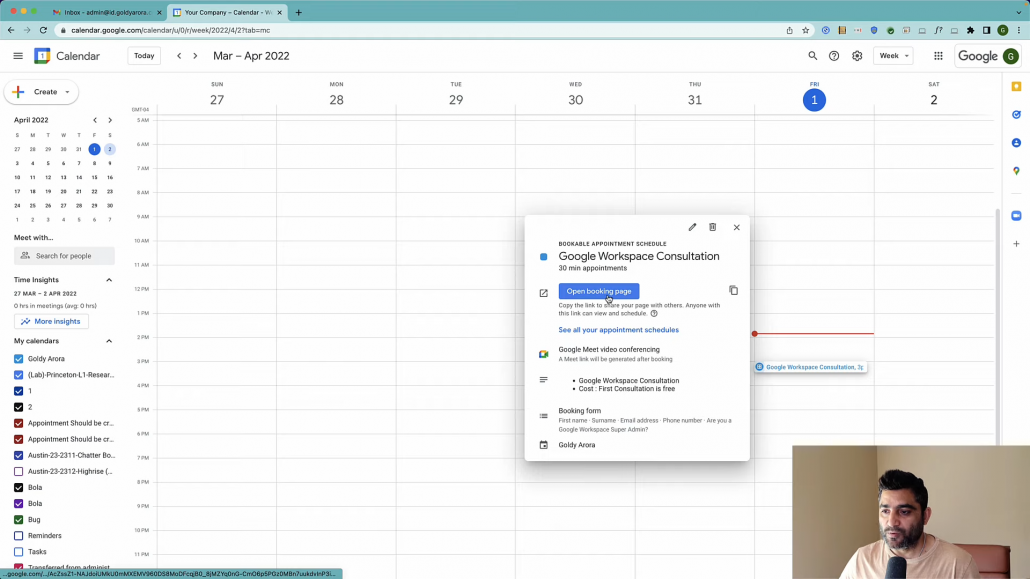Open Zoom add-on side panel icon
The width and height of the screenshot is (1030, 579).
coord(1016,216)
